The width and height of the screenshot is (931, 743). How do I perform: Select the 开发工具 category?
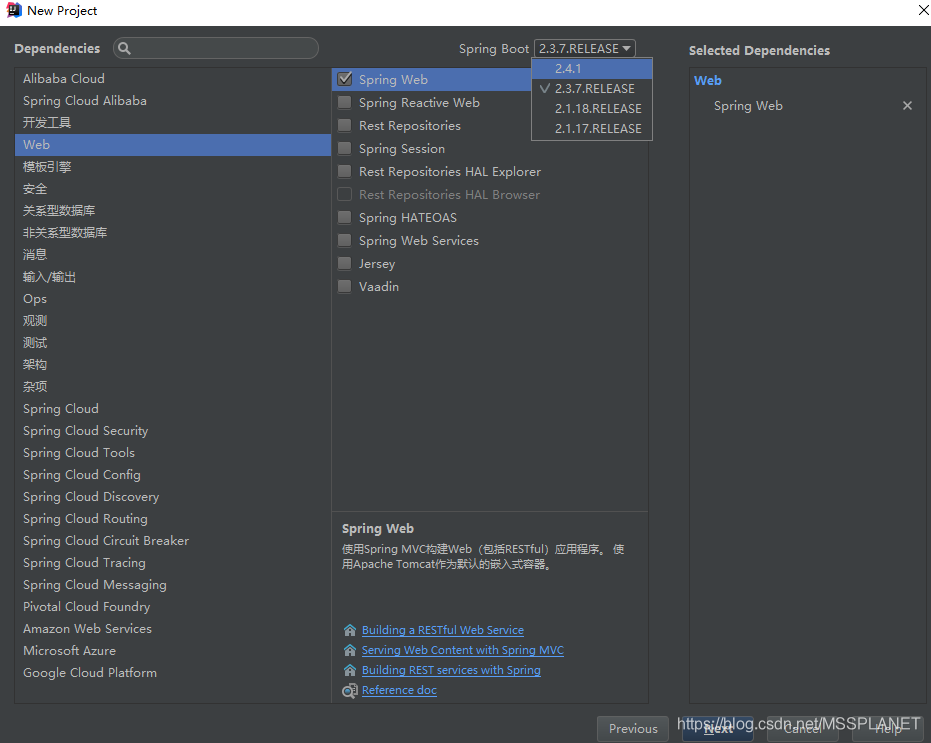tap(173, 123)
